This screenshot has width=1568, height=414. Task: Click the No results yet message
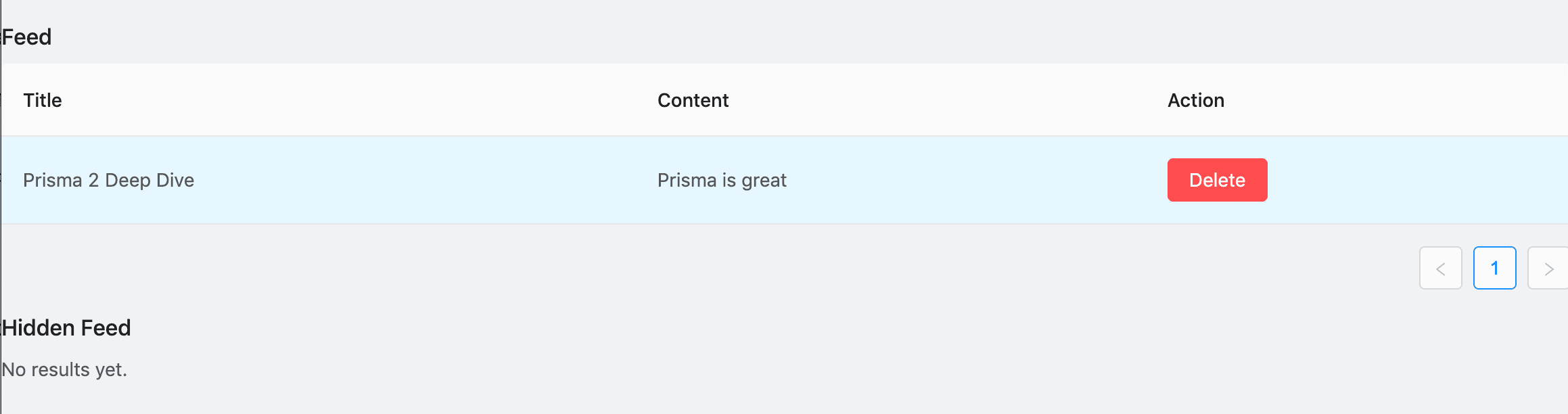point(64,369)
